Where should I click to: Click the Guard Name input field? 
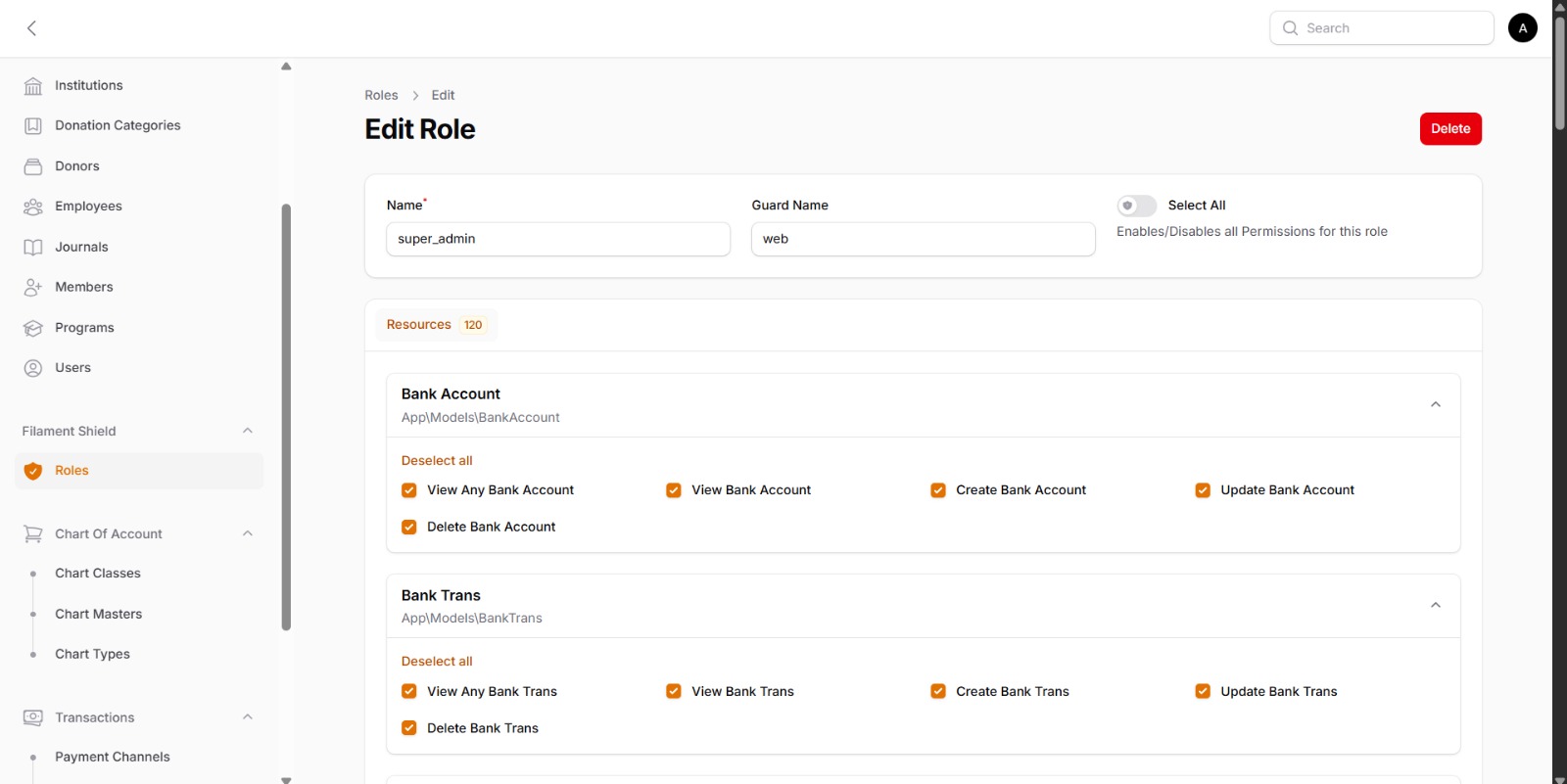pos(924,239)
